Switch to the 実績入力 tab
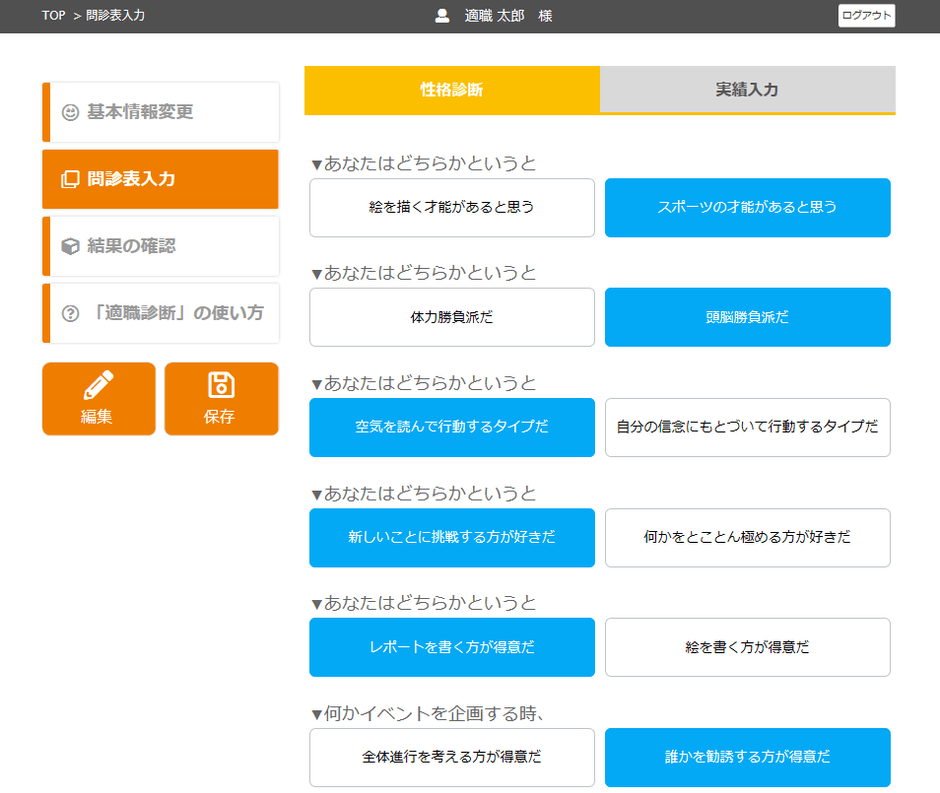The width and height of the screenshot is (940, 793). pos(747,90)
